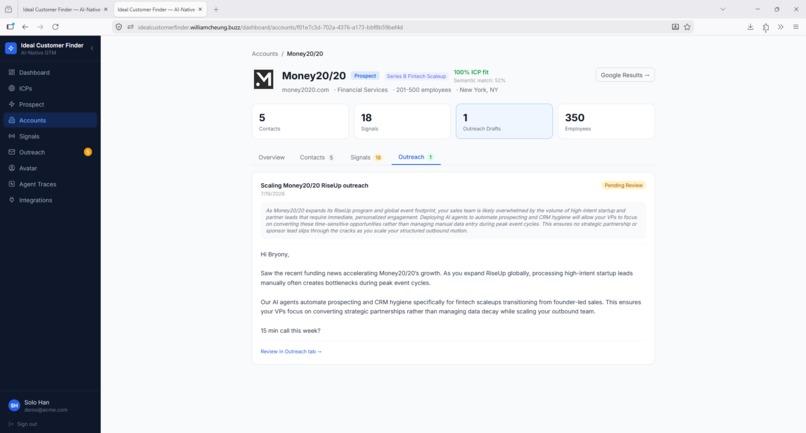The width and height of the screenshot is (806, 433).
Task: Click the Ideal Customer Finder logo icon
Action: pyautogui.click(x=11, y=48)
